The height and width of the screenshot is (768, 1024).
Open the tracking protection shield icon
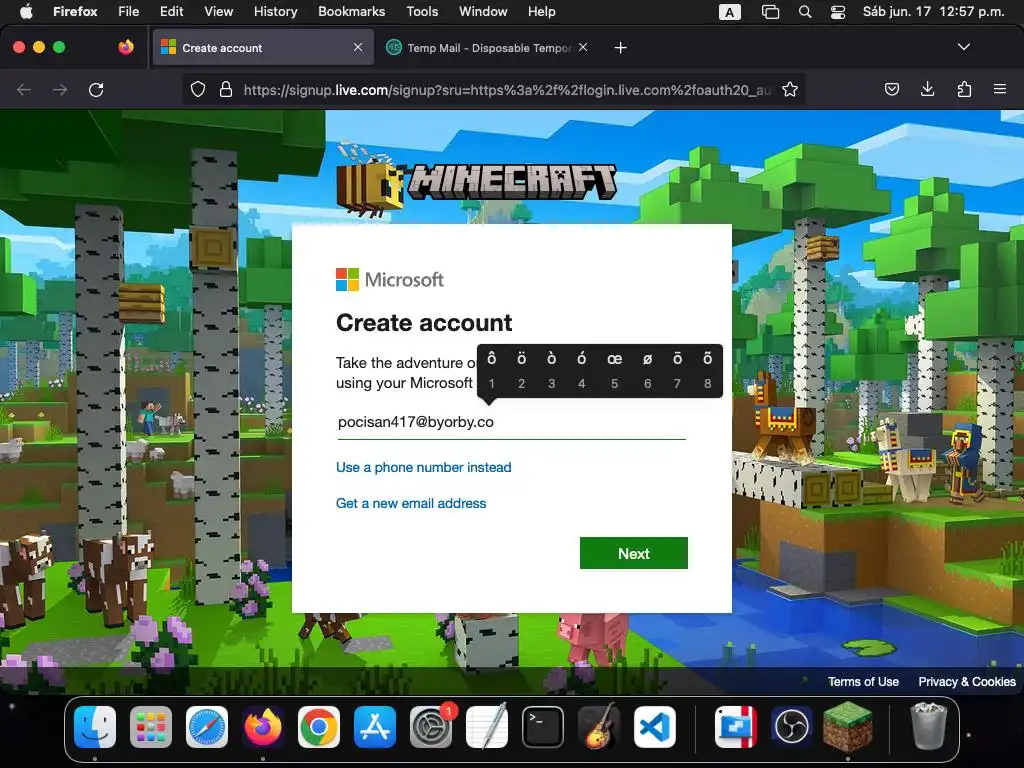198,89
